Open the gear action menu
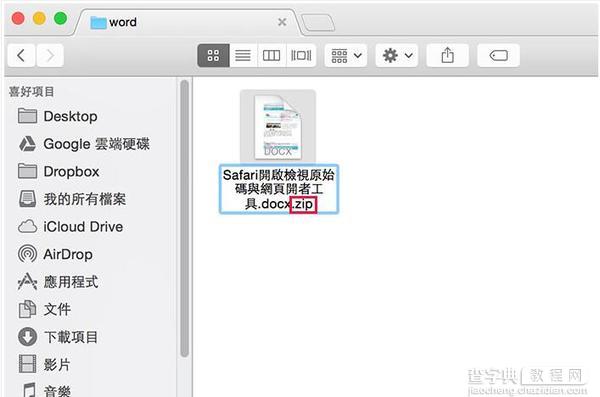 click(x=397, y=56)
